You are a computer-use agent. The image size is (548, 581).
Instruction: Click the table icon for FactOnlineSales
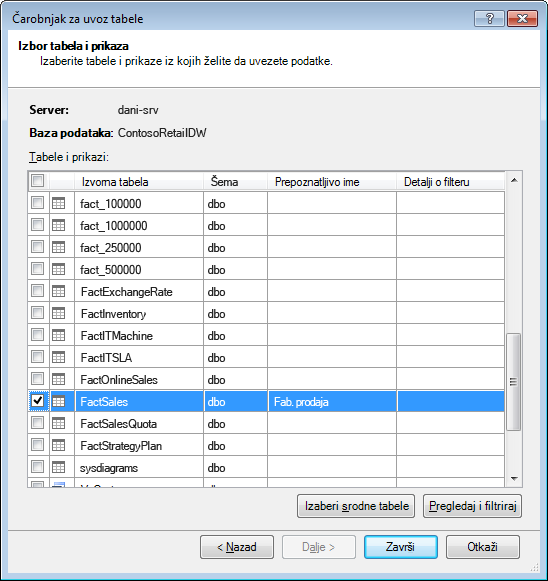[59, 379]
